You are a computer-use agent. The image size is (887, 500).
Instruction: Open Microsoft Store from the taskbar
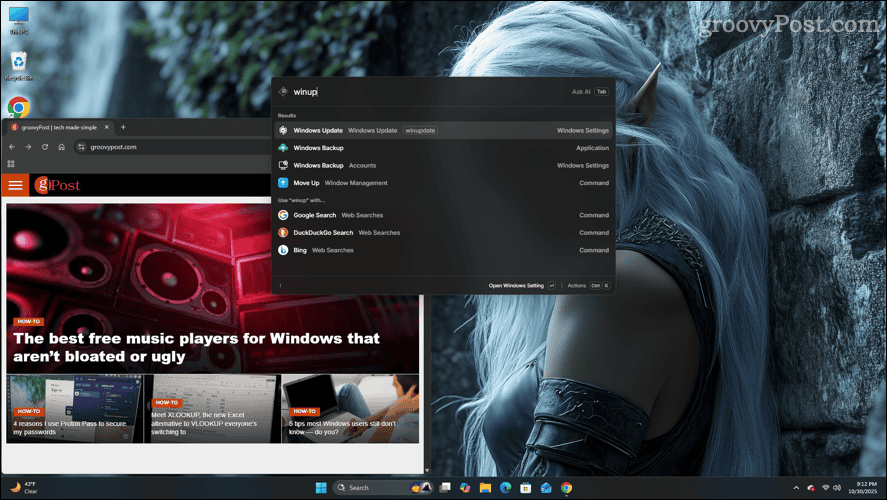pyautogui.click(x=526, y=488)
